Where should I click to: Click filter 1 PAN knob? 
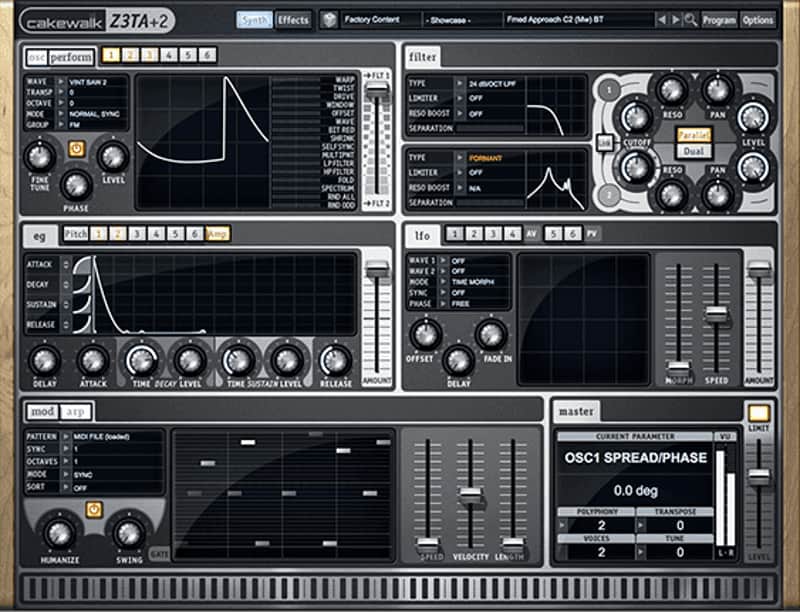click(x=717, y=90)
